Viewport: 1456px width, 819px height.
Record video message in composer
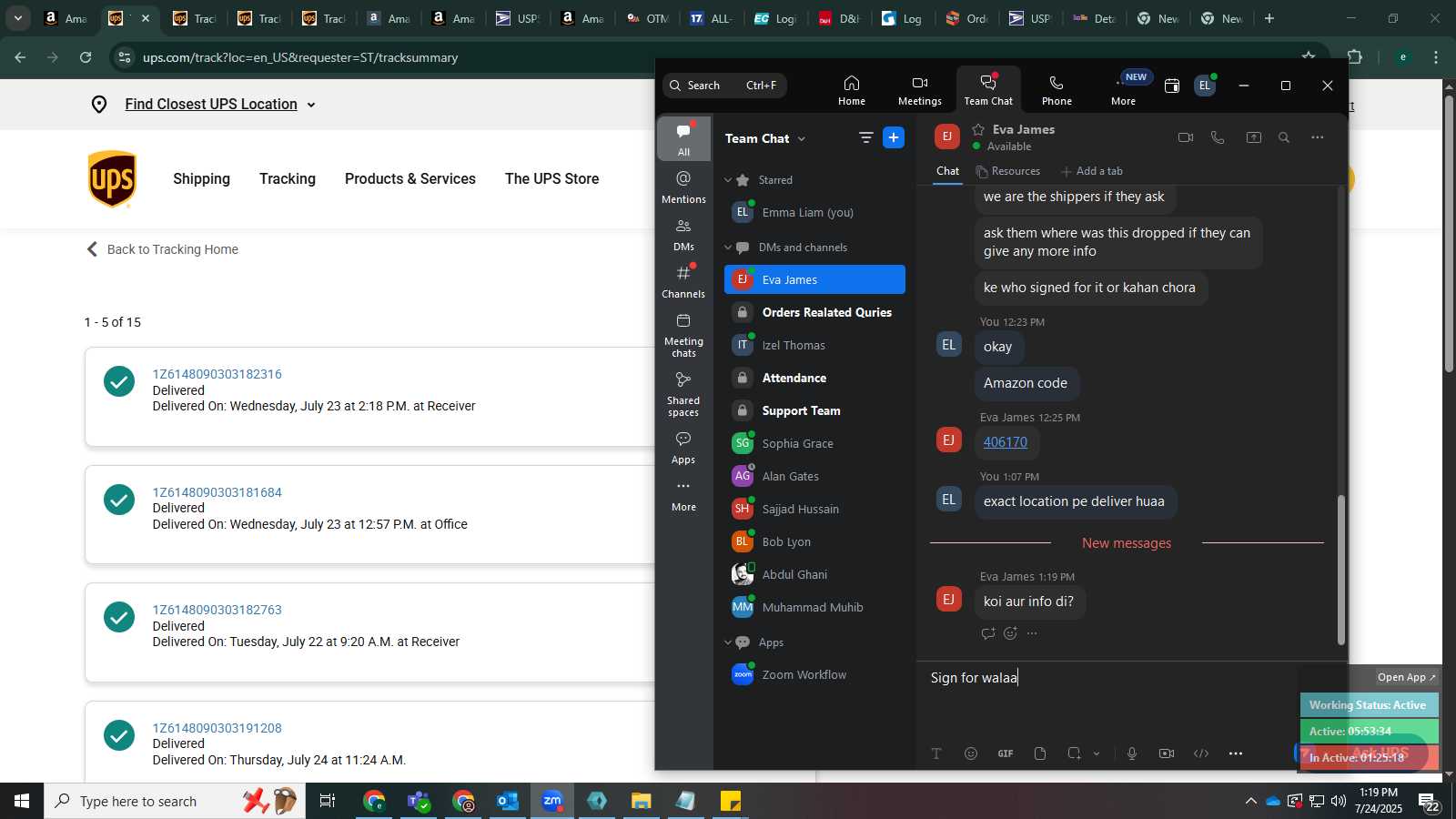pyautogui.click(x=1167, y=753)
